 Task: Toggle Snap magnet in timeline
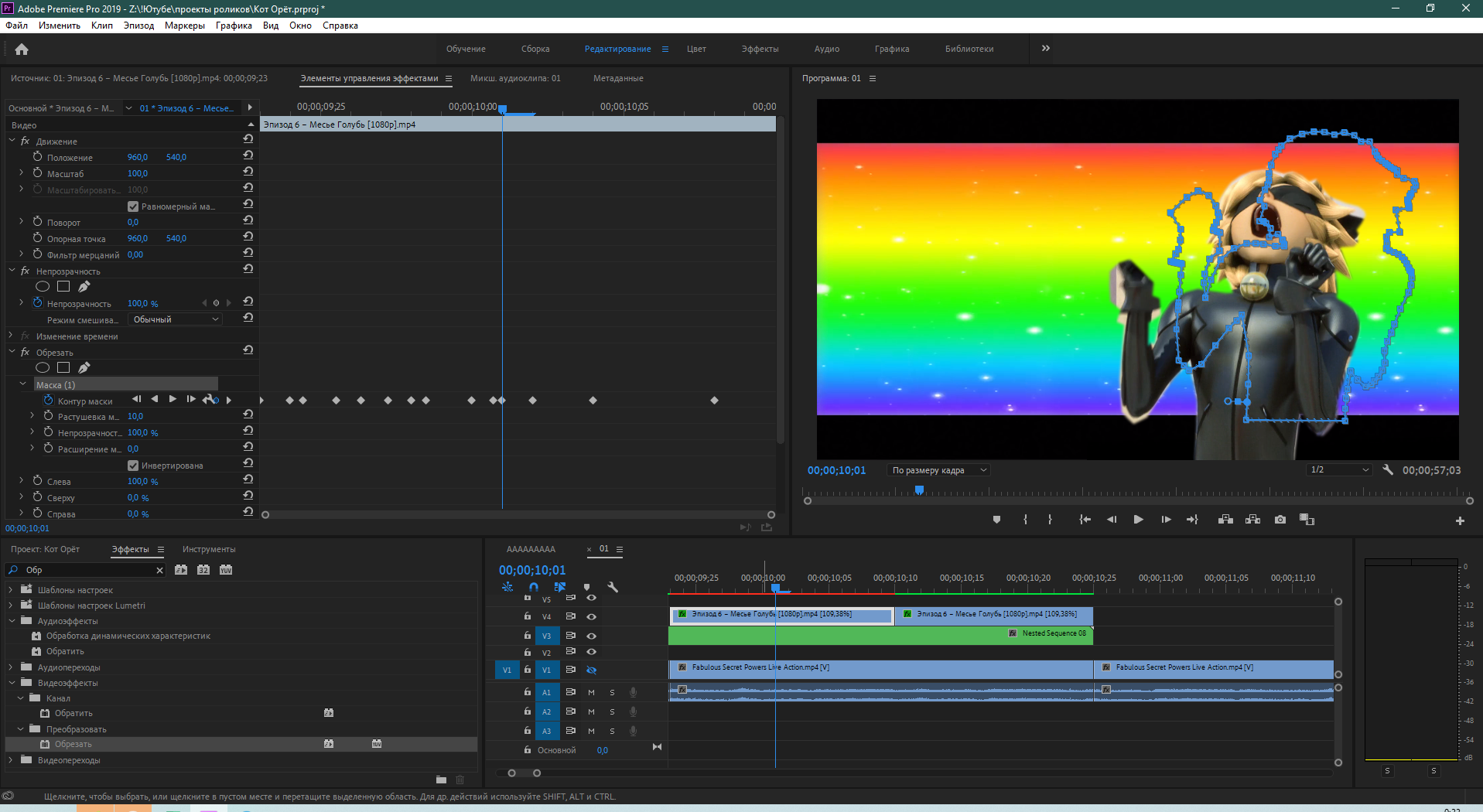[534, 587]
